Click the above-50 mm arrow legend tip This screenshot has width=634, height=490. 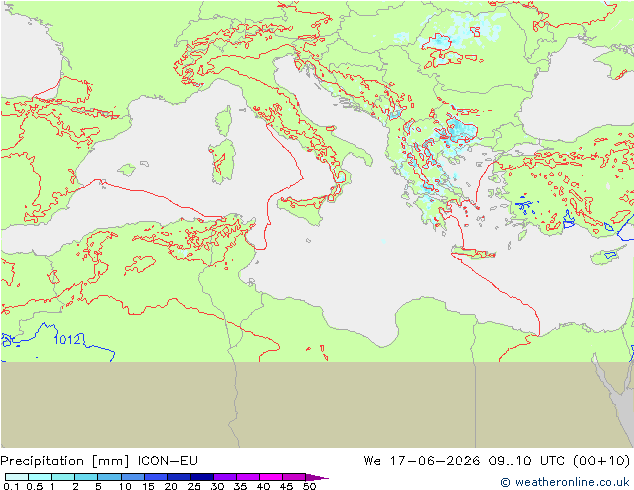click(x=317, y=477)
